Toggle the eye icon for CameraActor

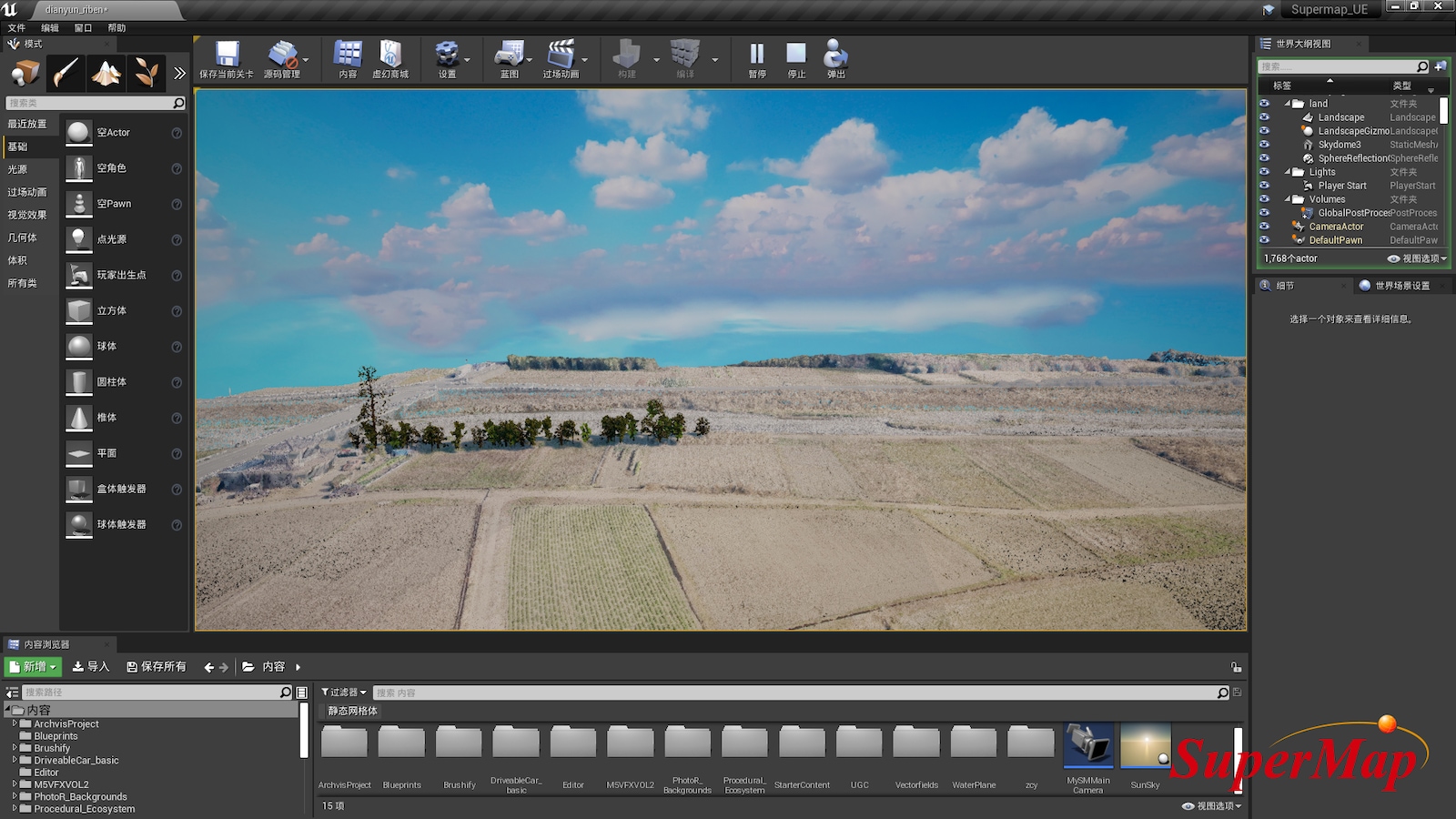[x=1264, y=227]
